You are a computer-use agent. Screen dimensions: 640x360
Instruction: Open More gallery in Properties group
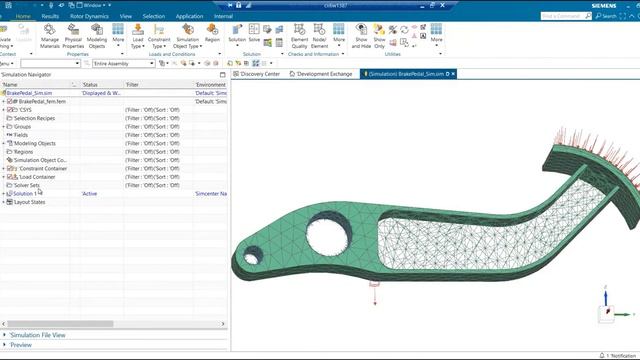point(118,35)
